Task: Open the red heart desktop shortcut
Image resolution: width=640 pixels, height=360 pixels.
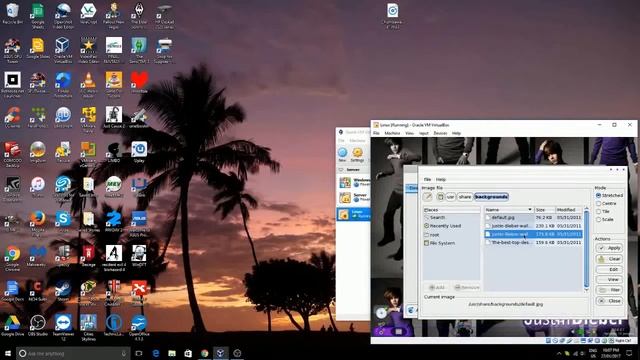Action: click(139, 83)
